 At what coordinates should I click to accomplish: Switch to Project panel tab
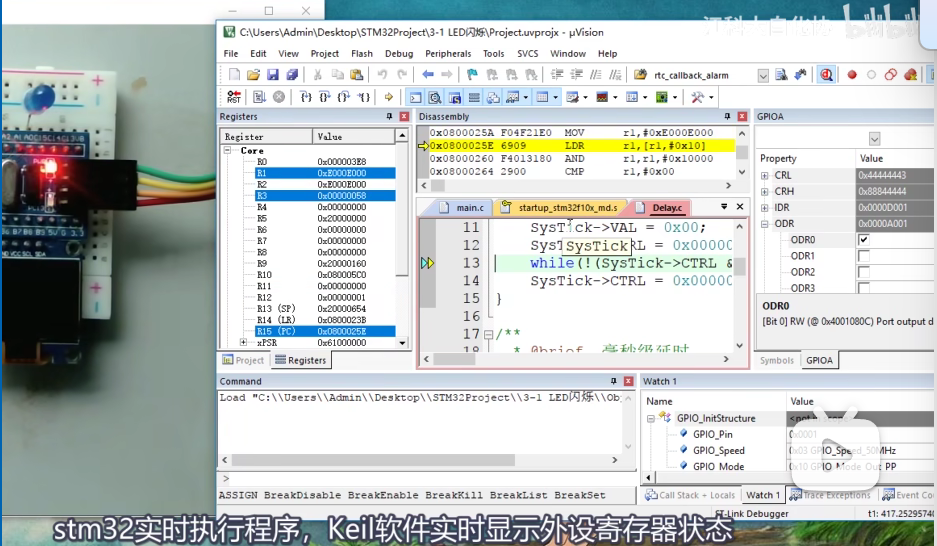coord(243,360)
